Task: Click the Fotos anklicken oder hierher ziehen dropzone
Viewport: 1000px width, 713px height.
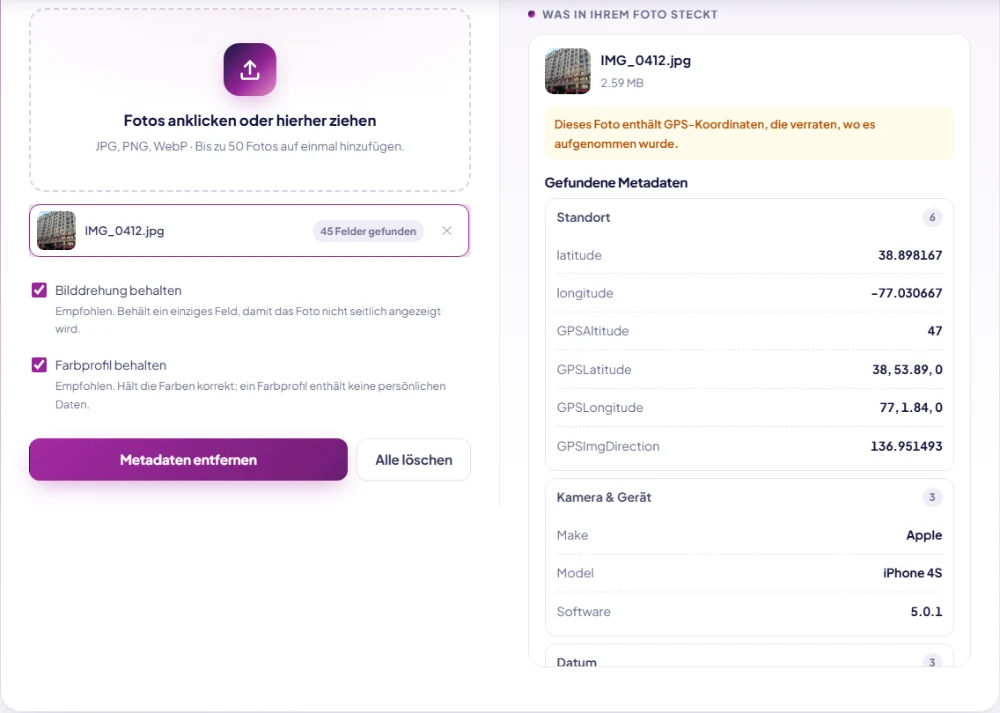Action: [249, 100]
